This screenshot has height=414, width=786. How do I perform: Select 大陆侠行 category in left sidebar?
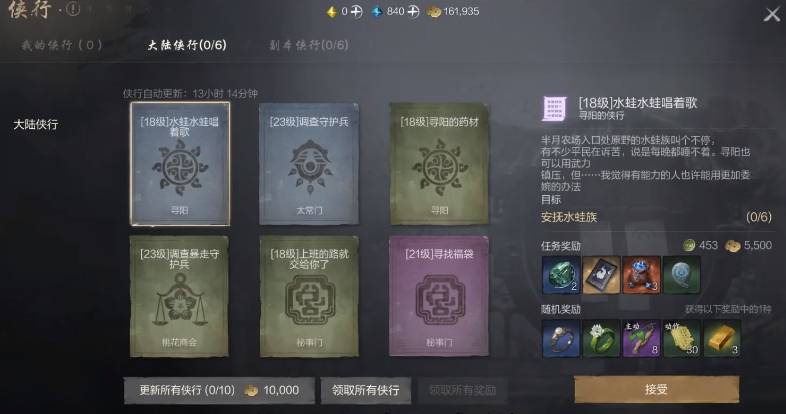pos(36,124)
